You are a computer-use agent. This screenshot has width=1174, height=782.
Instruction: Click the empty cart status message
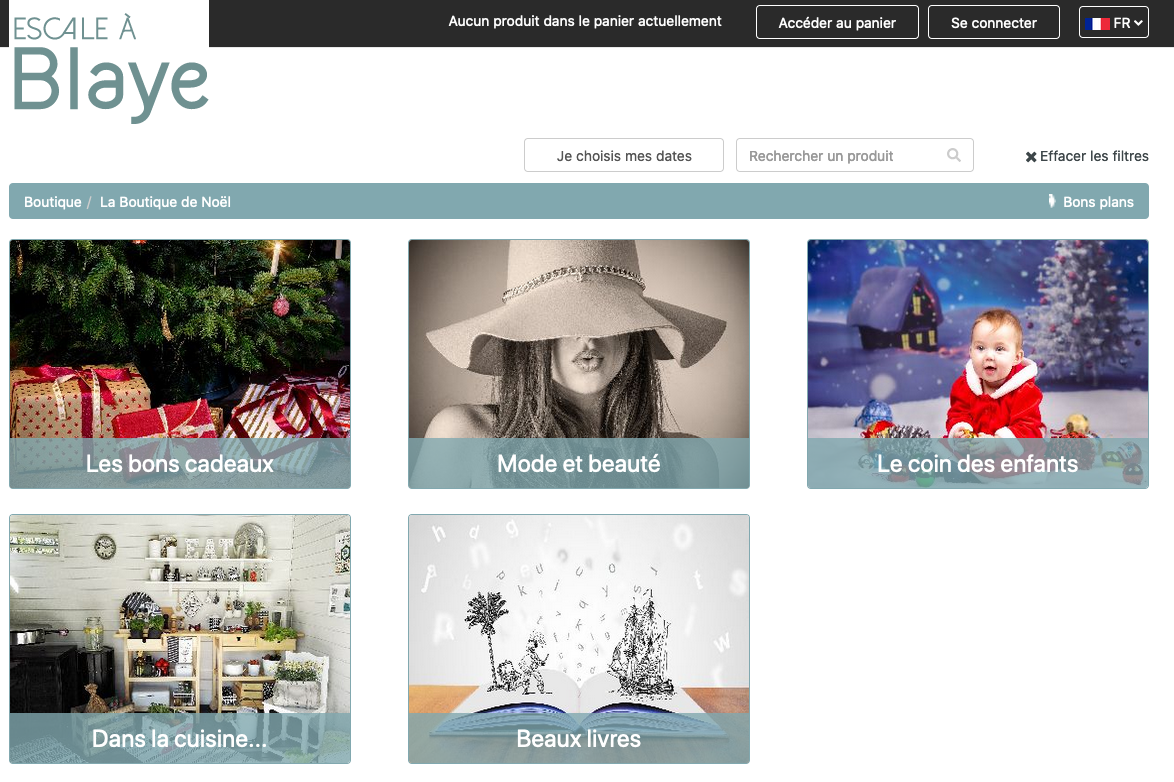[585, 21]
